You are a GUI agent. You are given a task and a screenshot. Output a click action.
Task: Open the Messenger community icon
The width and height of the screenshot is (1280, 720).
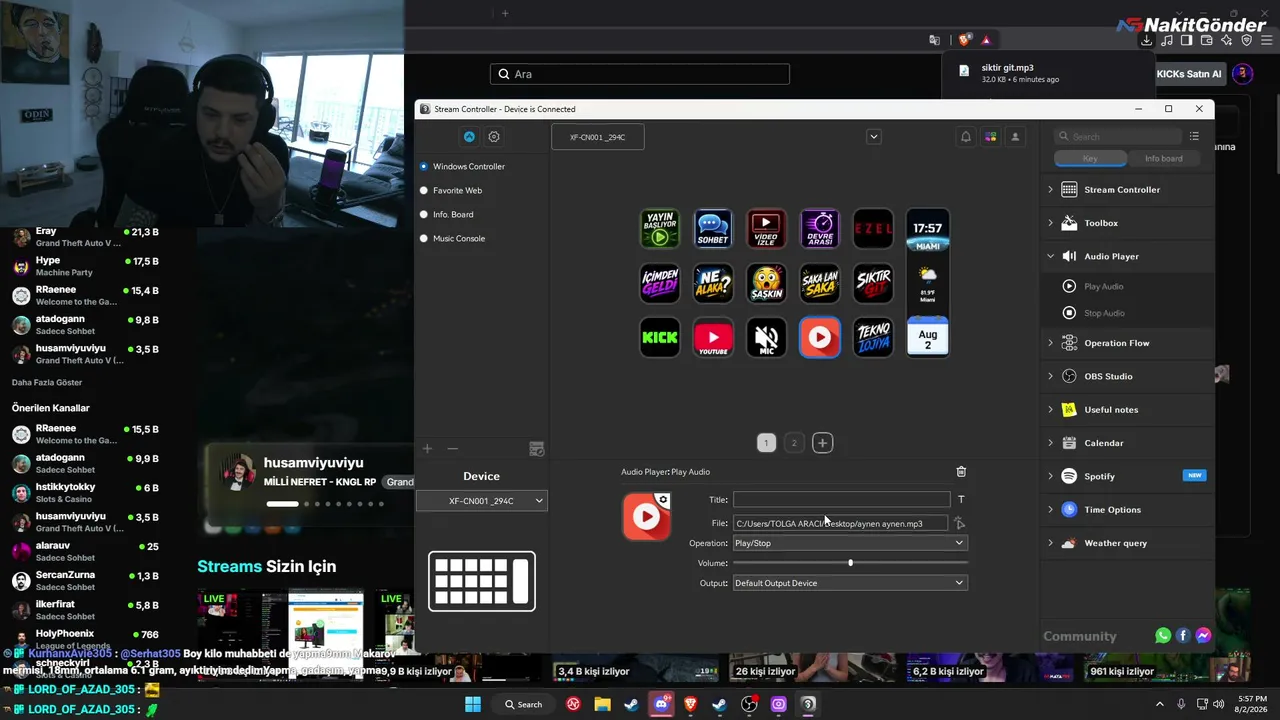[x=1204, y=636]
